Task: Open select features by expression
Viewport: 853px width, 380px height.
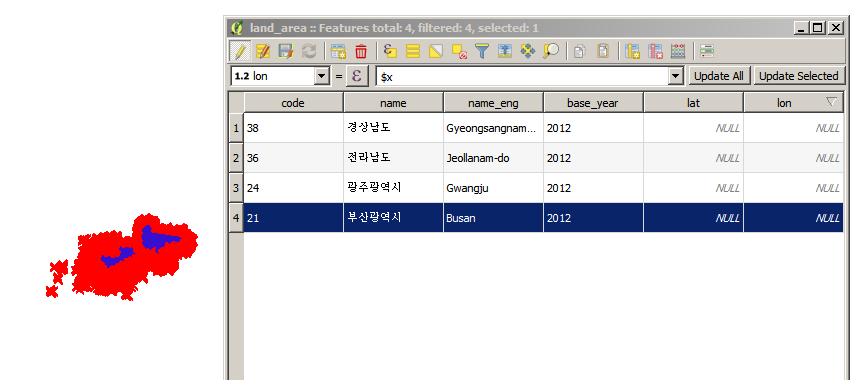Action: [x=390, y=51]
